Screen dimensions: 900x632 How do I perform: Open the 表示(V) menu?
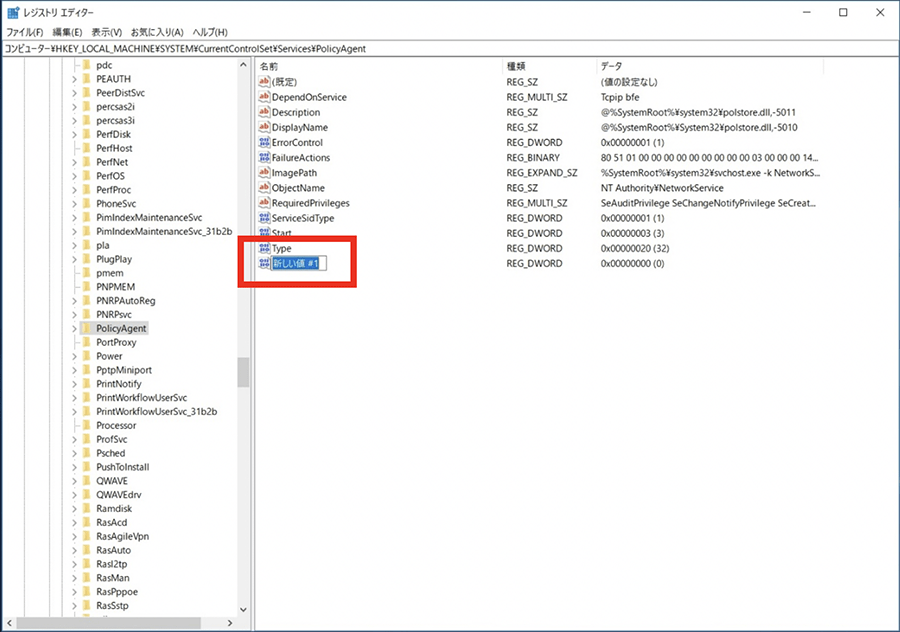pos(107,32)
